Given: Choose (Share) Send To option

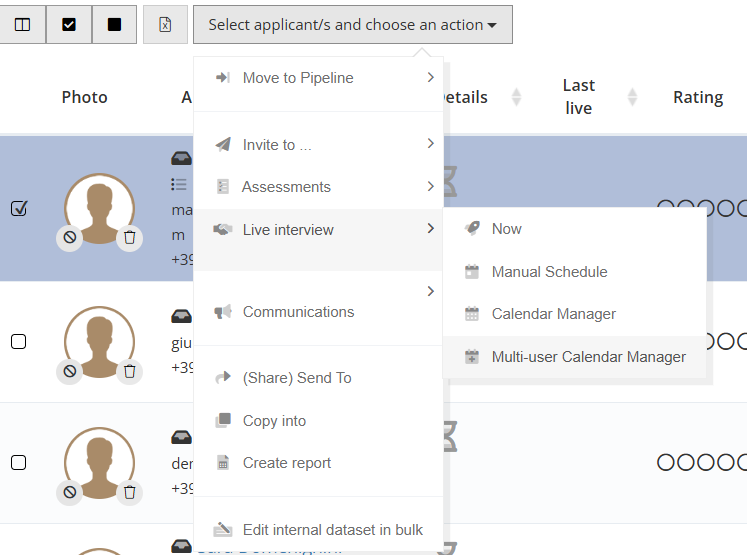Looking at the screenshot, I should 318,378.
